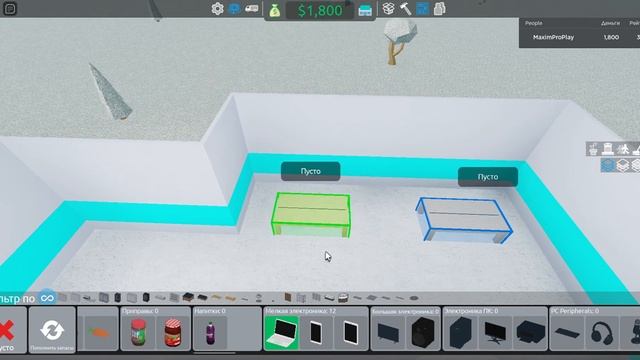The width and height of the screenshot is (640, 360).
Task: Click the 'PC Peripherals: 0' category header
Action: click(575, 311)
